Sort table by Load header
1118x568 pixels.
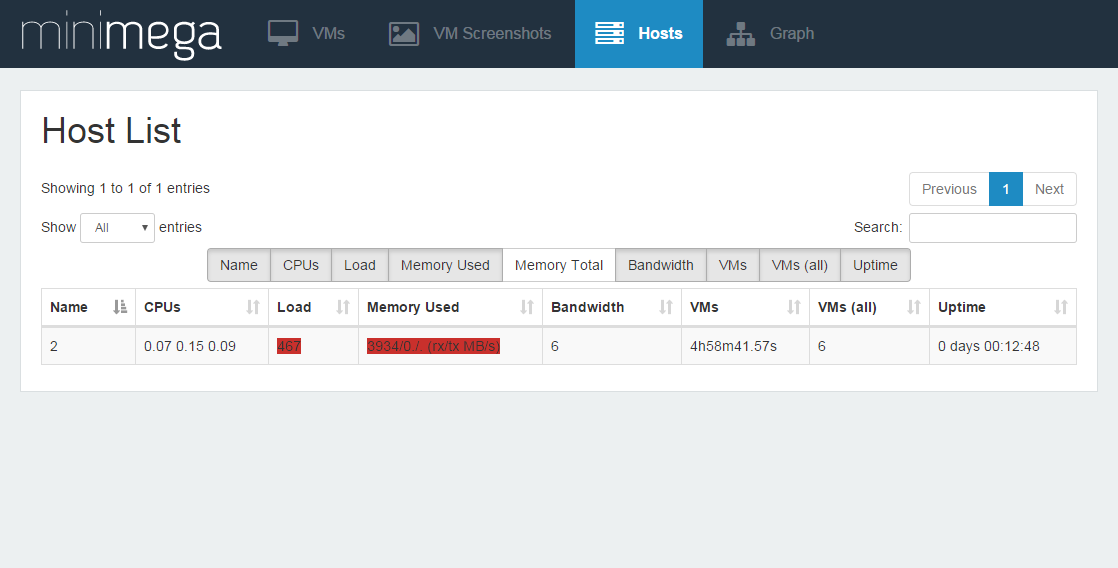[x=294, y=307]
